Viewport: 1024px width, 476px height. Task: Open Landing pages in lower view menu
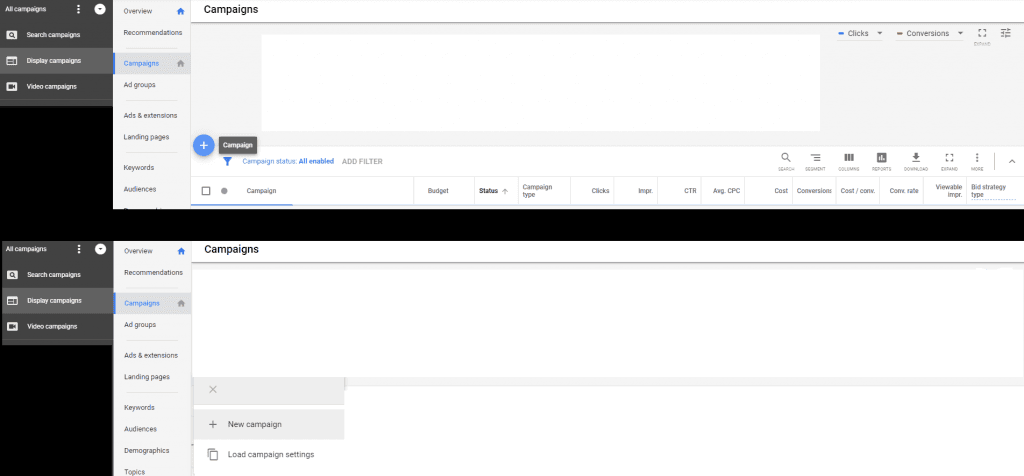pyautogui.click(x=147, y=377)
